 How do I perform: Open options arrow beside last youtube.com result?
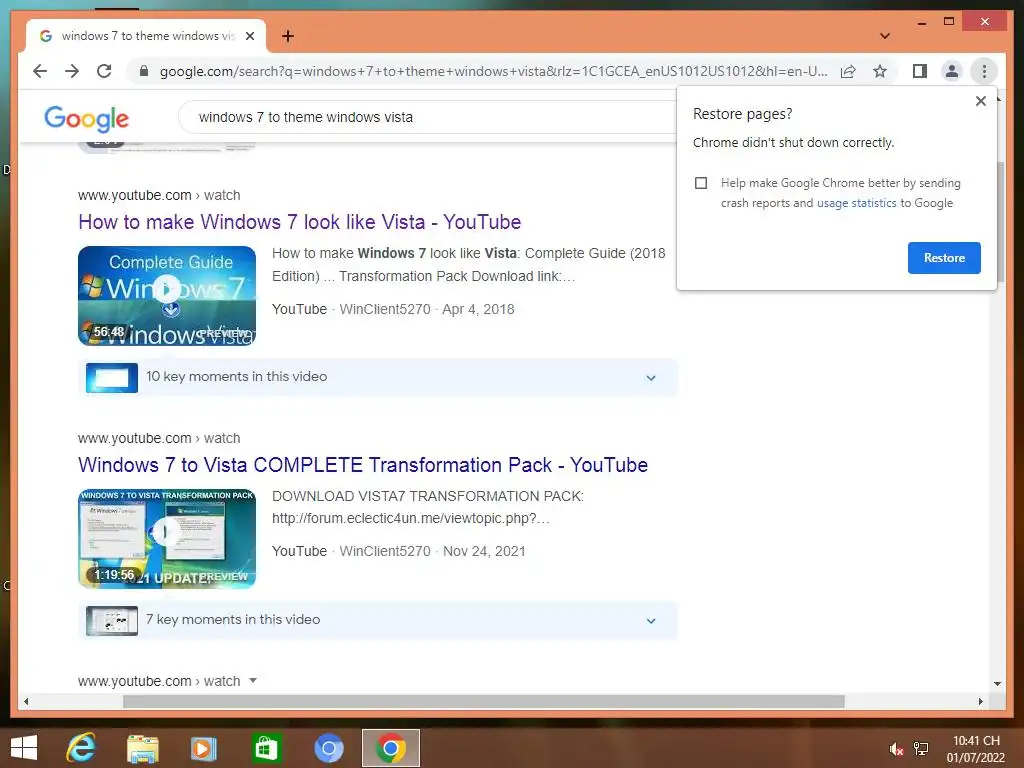(253, 680)
